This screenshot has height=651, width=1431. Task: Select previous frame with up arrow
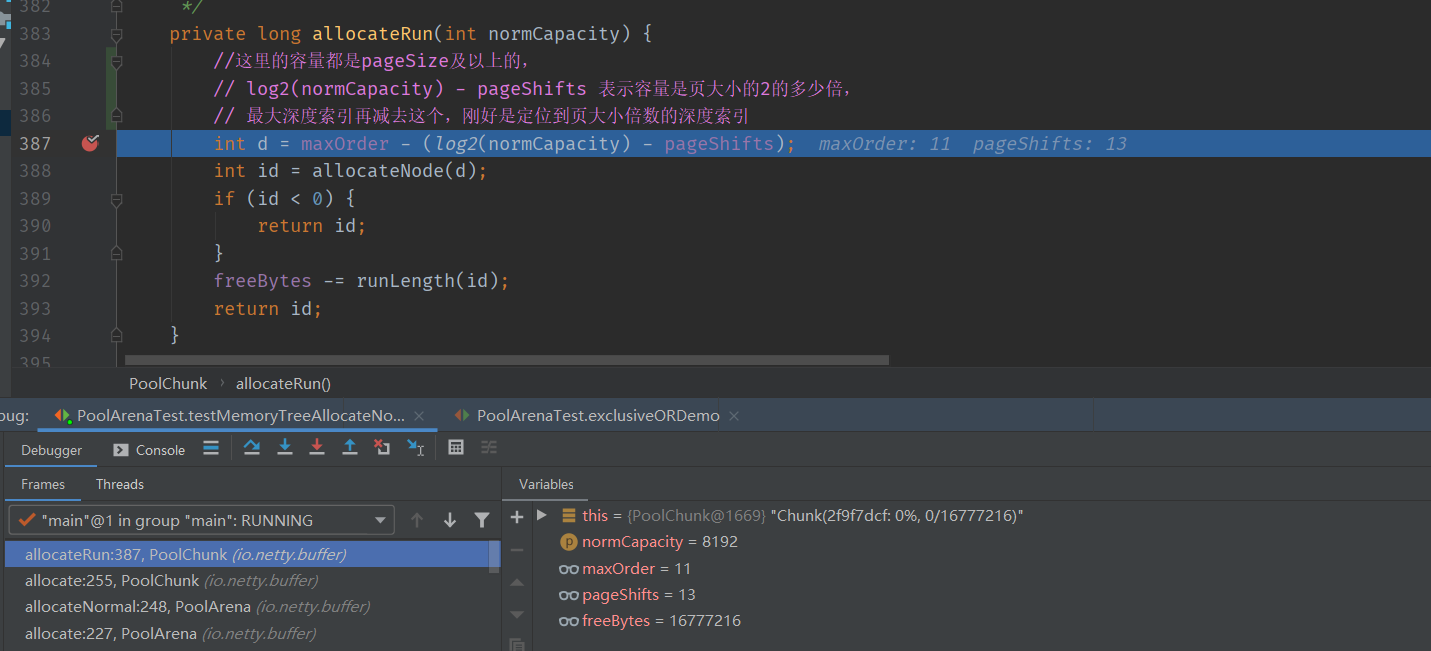pyautogui.click(x=417, y=520)
